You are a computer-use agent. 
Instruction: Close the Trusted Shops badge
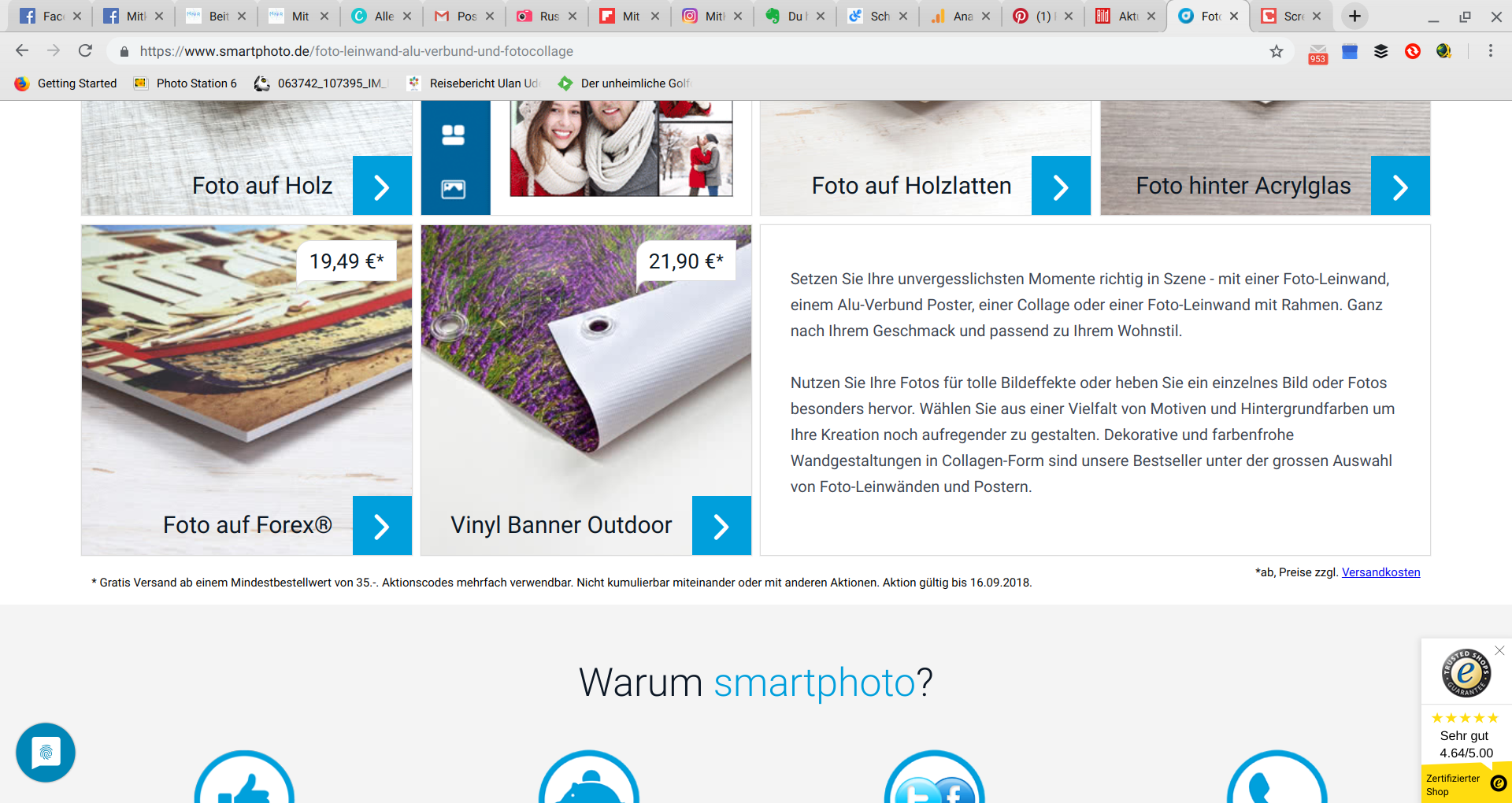click(1499, 650)
